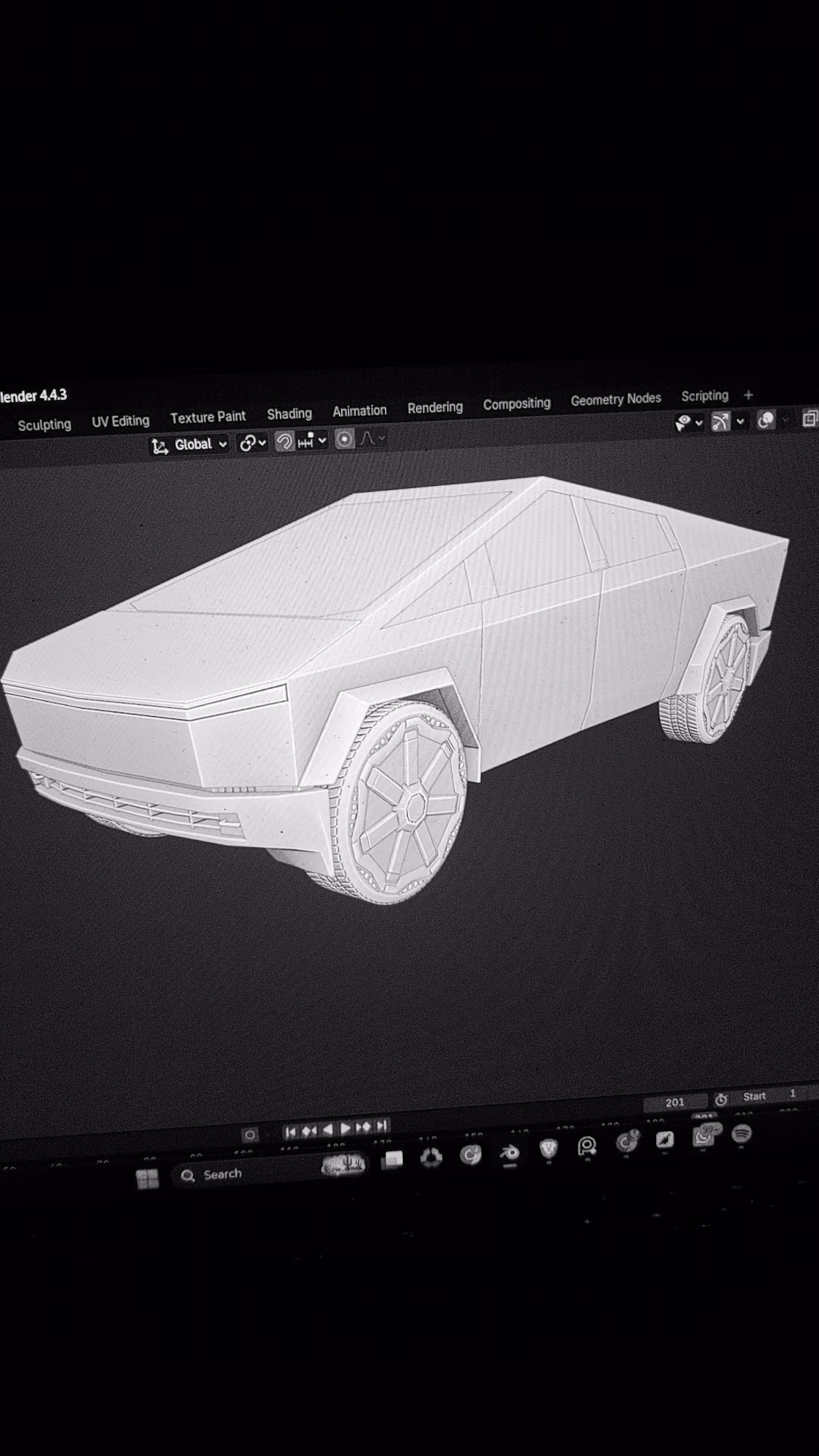This screenshot has height=1456, width=819.
Task: Jump to next keyframe
Action: (x=363, y=1127)
